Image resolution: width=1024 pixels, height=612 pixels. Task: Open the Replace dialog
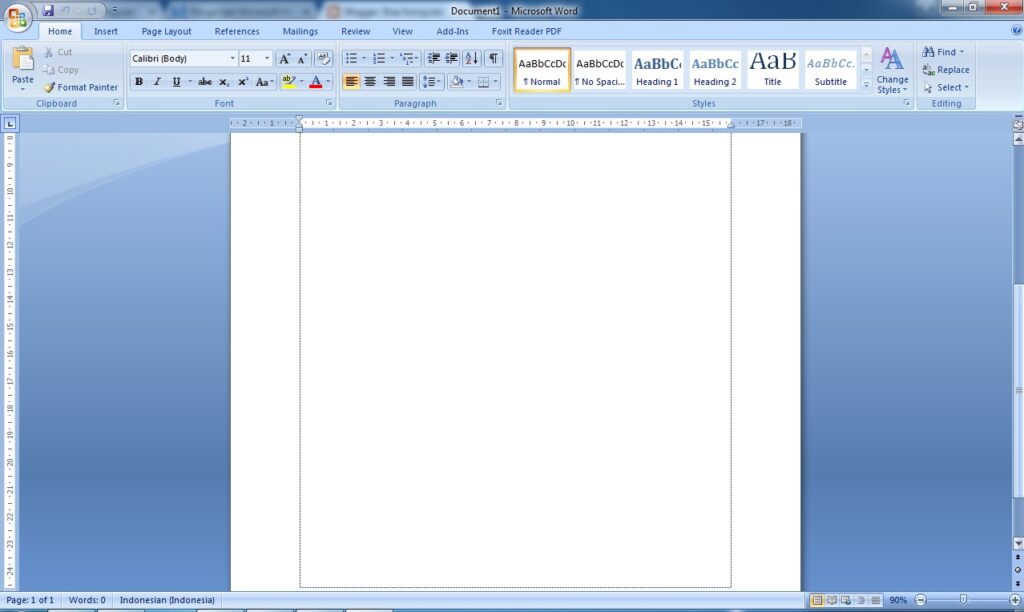(x=946, y=69)
